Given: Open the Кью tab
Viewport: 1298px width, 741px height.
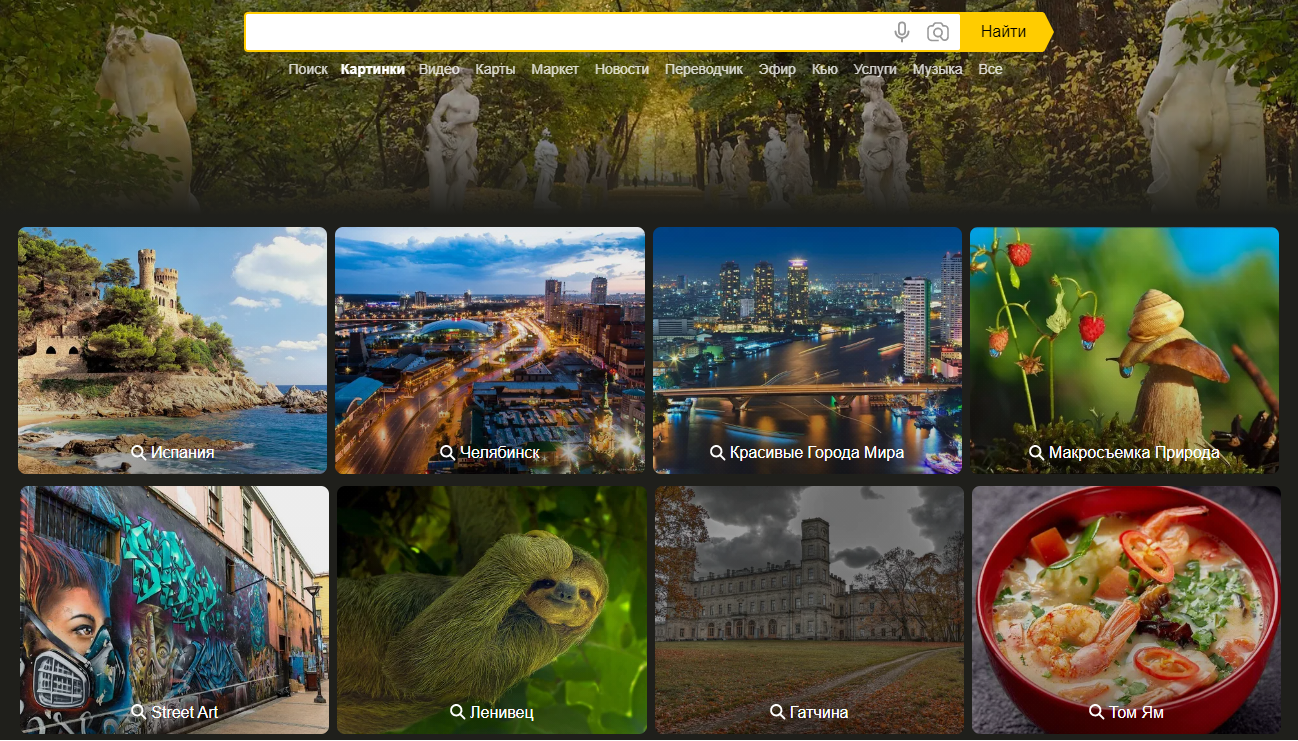Looking at the screenshot, I should tap(825, 69).
